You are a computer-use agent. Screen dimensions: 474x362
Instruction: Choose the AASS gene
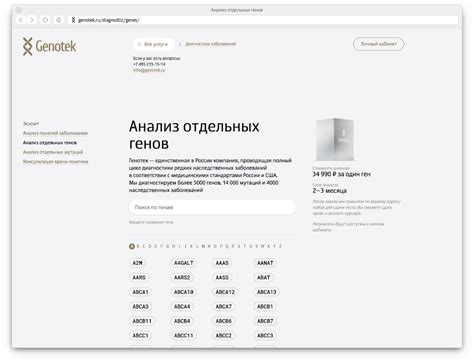[222, 277]
